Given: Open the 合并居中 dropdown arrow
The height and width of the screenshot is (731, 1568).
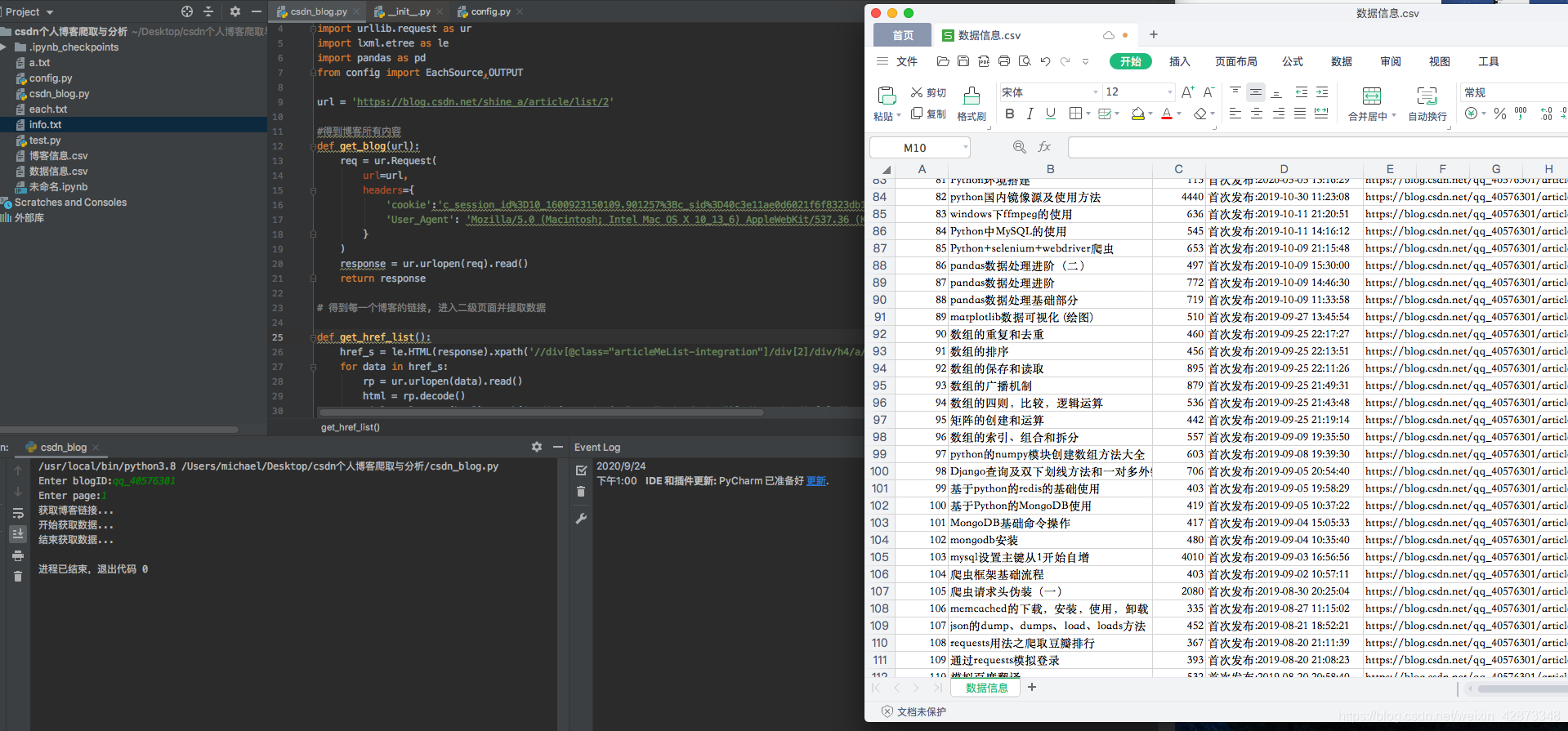Looking at the screenshot, I should tap(1394, 116).
